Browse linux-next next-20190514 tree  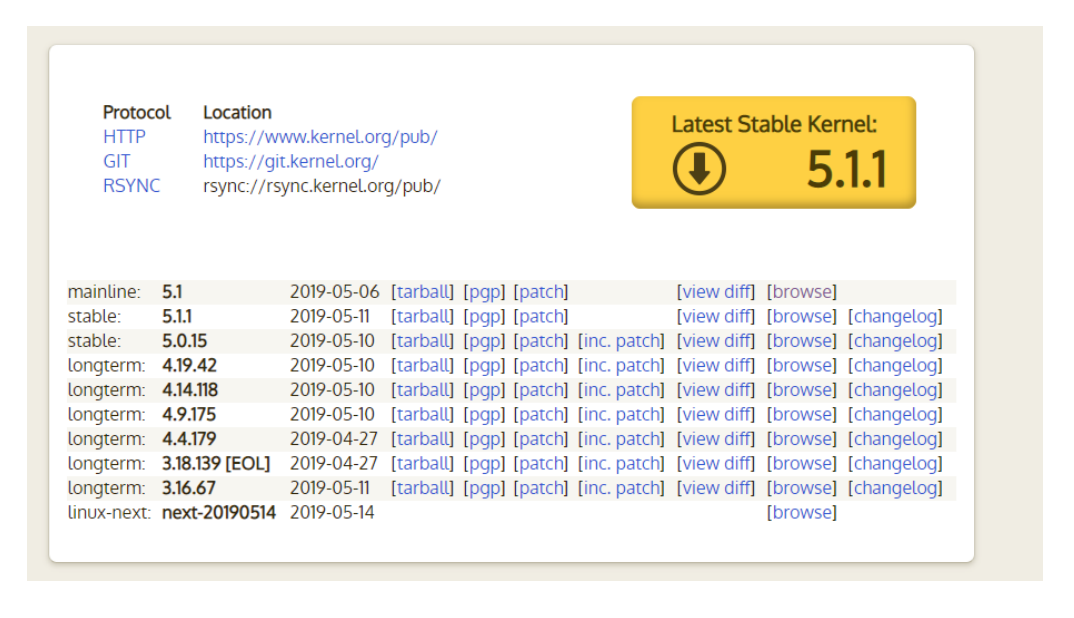pyautogui.click(x=801, y=512)
